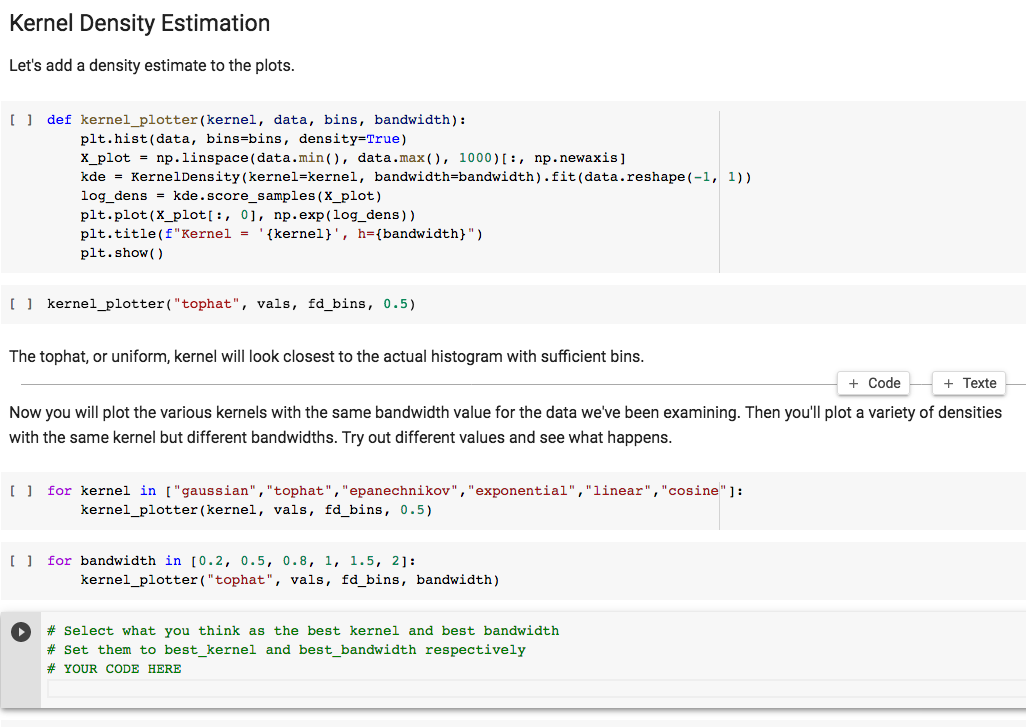Run the single tophat kernel_plotter call cell

coord(21,304)
